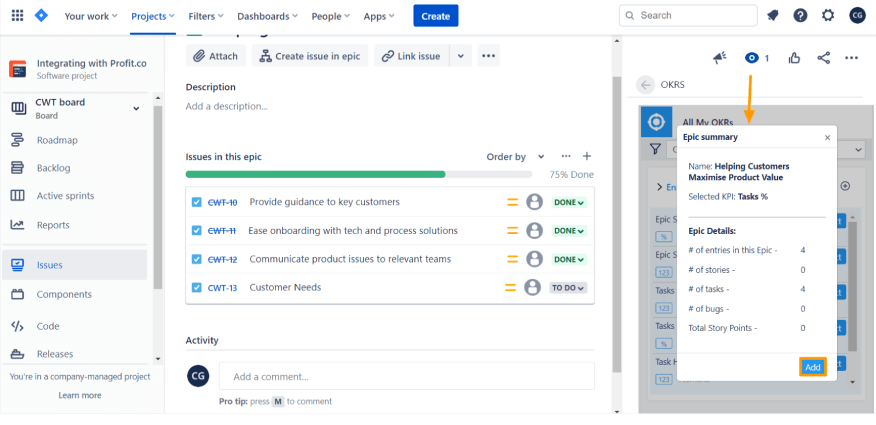Click the Search field

coord(687,16)
